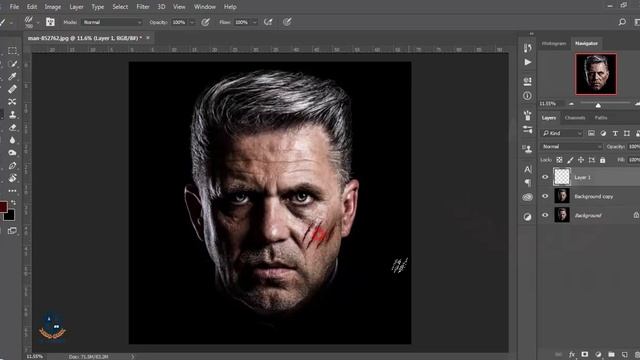The image size is (640, 360).
Task: Open the layer blend mode dropdown
Action: [571, 147]
